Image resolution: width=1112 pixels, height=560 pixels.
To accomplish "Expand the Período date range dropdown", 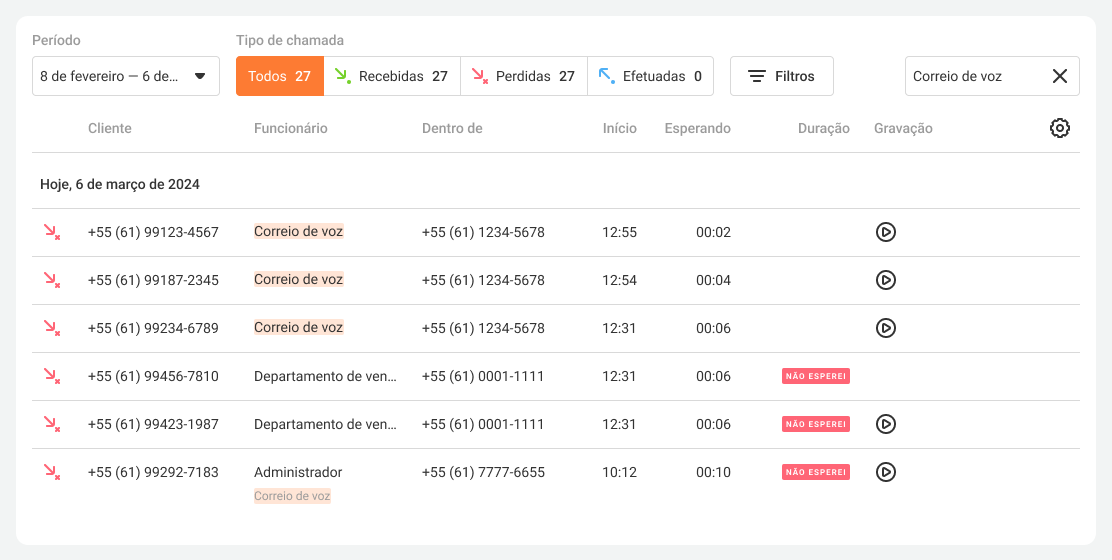I will coord(199,76).
